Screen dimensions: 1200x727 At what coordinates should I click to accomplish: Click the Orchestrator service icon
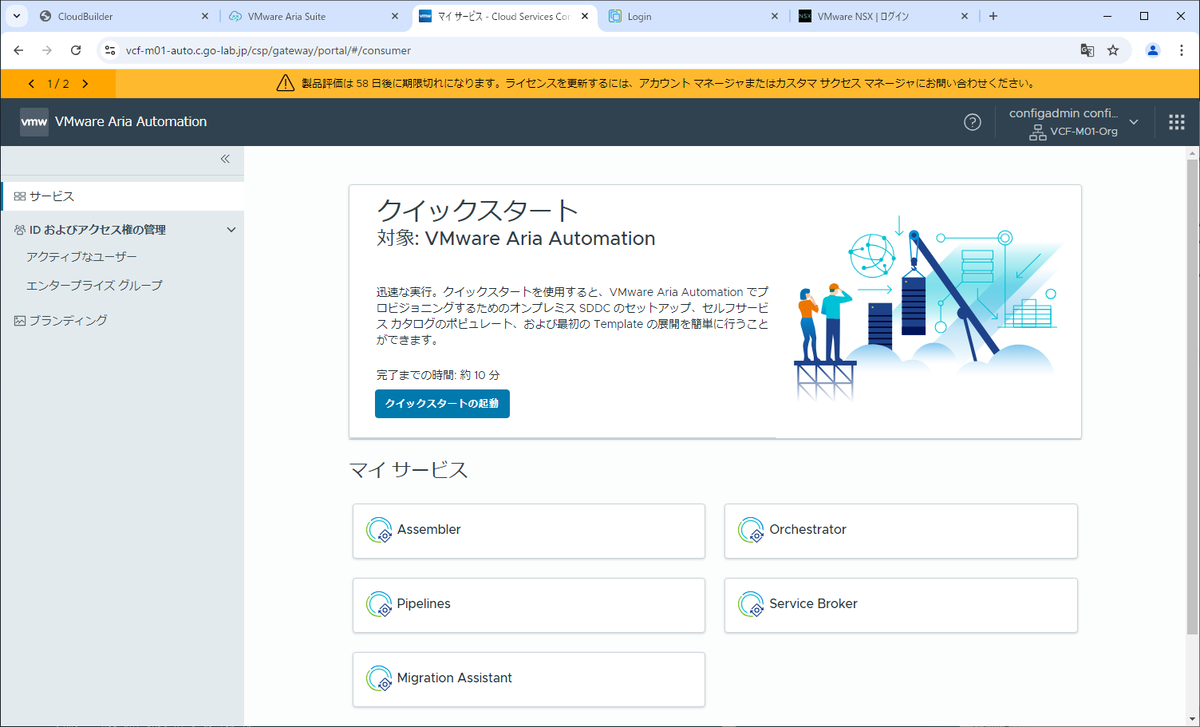click(751, 530)
